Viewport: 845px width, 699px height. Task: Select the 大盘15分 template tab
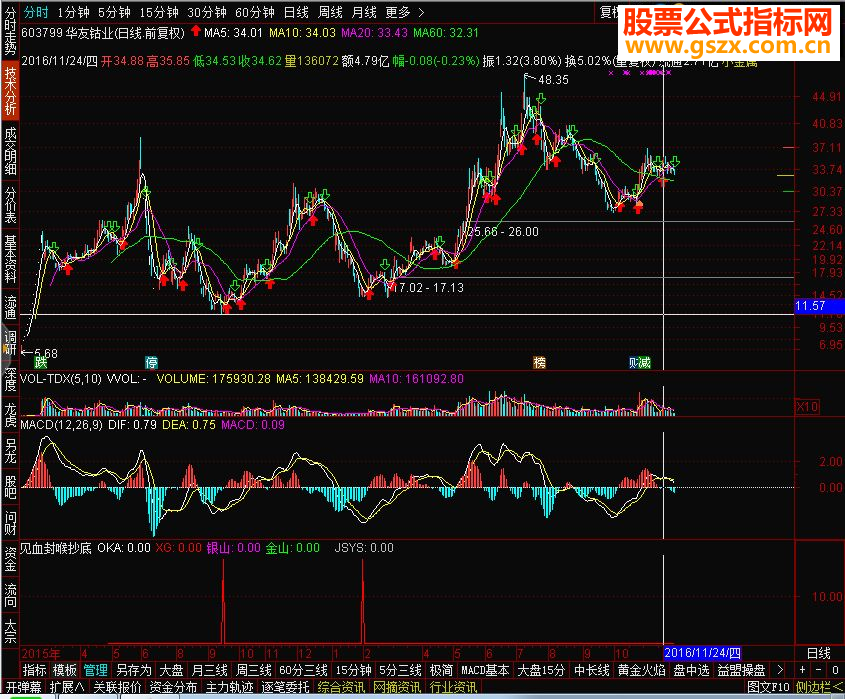[x=541, y=670]
